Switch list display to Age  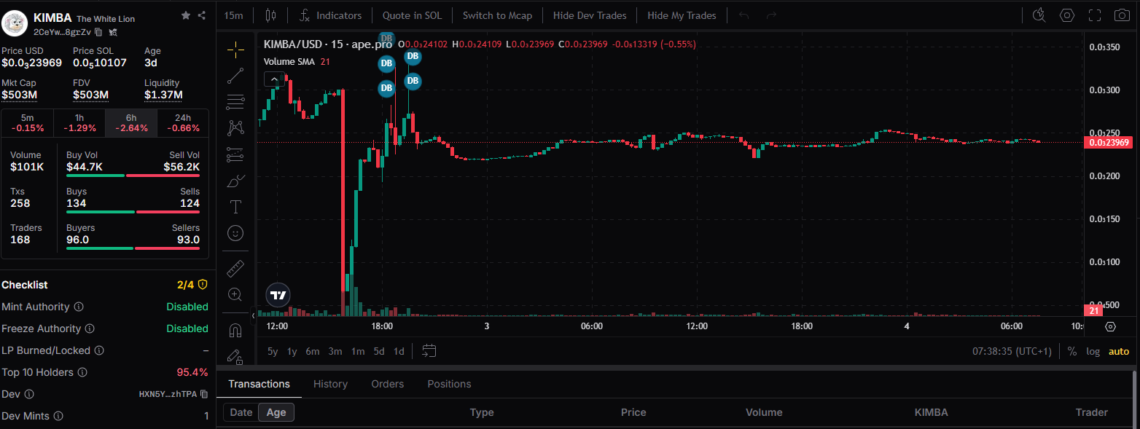point(276,412)
